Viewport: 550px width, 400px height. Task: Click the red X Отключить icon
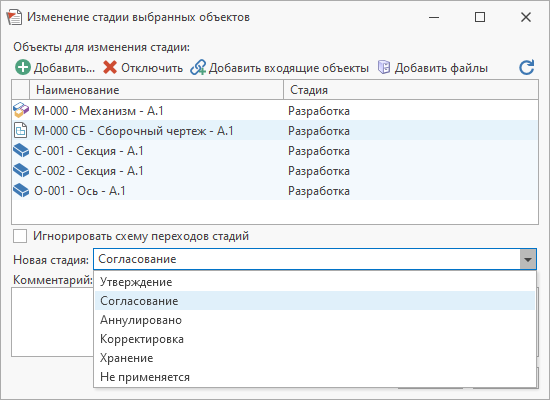pyautogui.click(x=110, y=67)
